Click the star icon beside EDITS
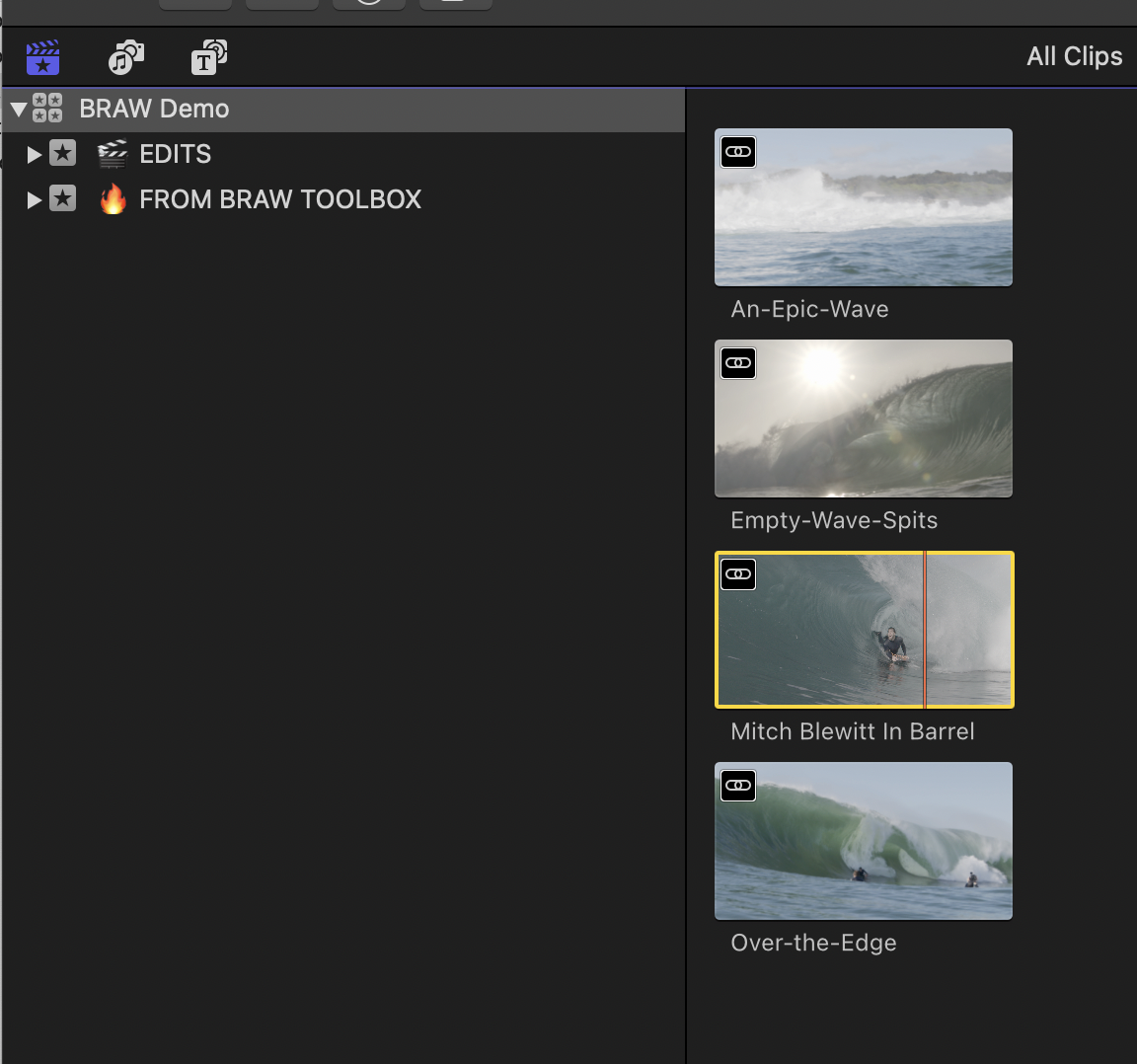 point(63,154)
